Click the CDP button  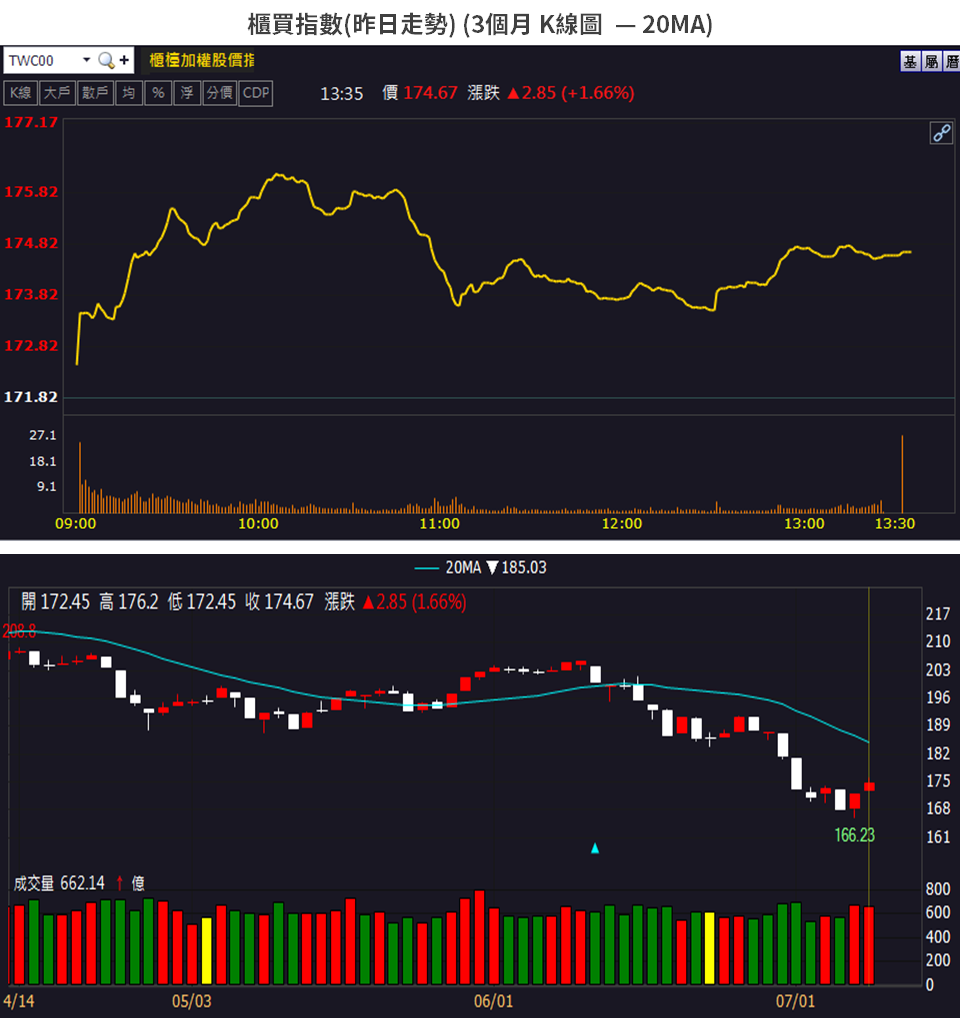click(x=256, y=93)
